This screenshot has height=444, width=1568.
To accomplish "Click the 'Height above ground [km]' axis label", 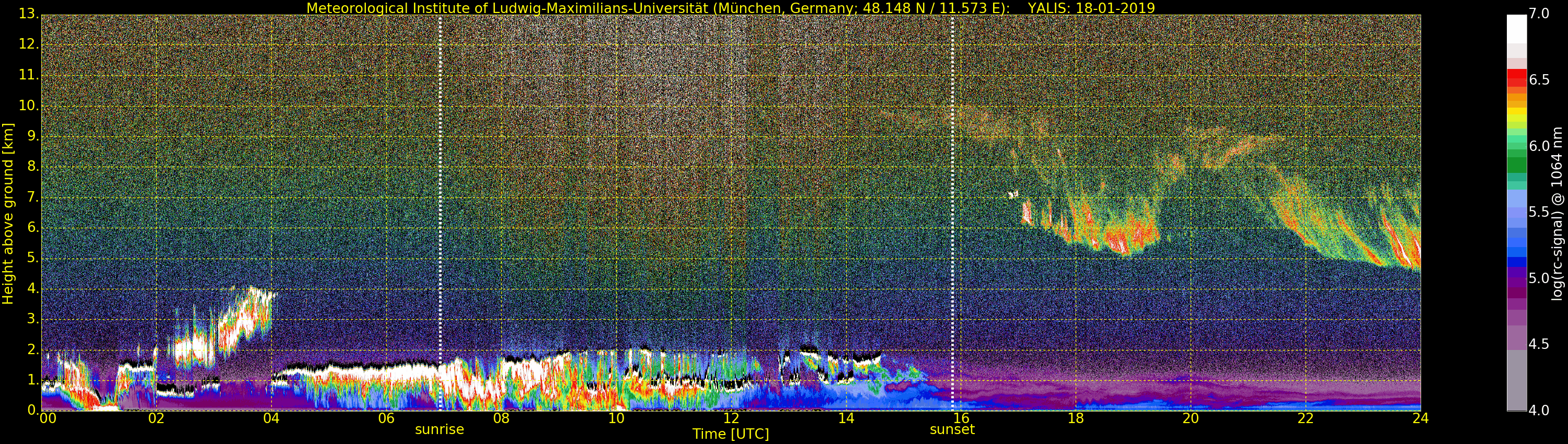I will [8, 214].
